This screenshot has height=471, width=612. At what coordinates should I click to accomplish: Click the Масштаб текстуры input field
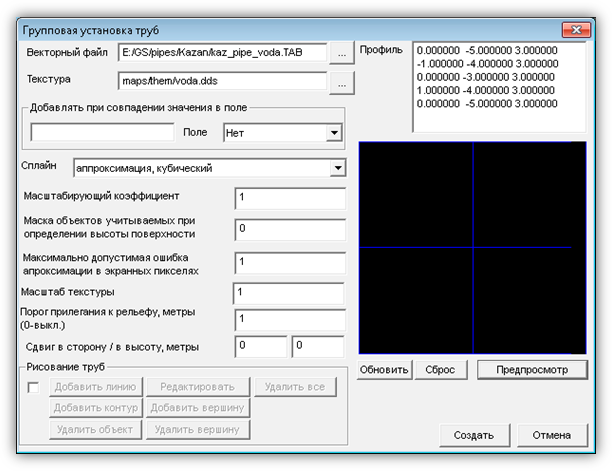(287, 293)
